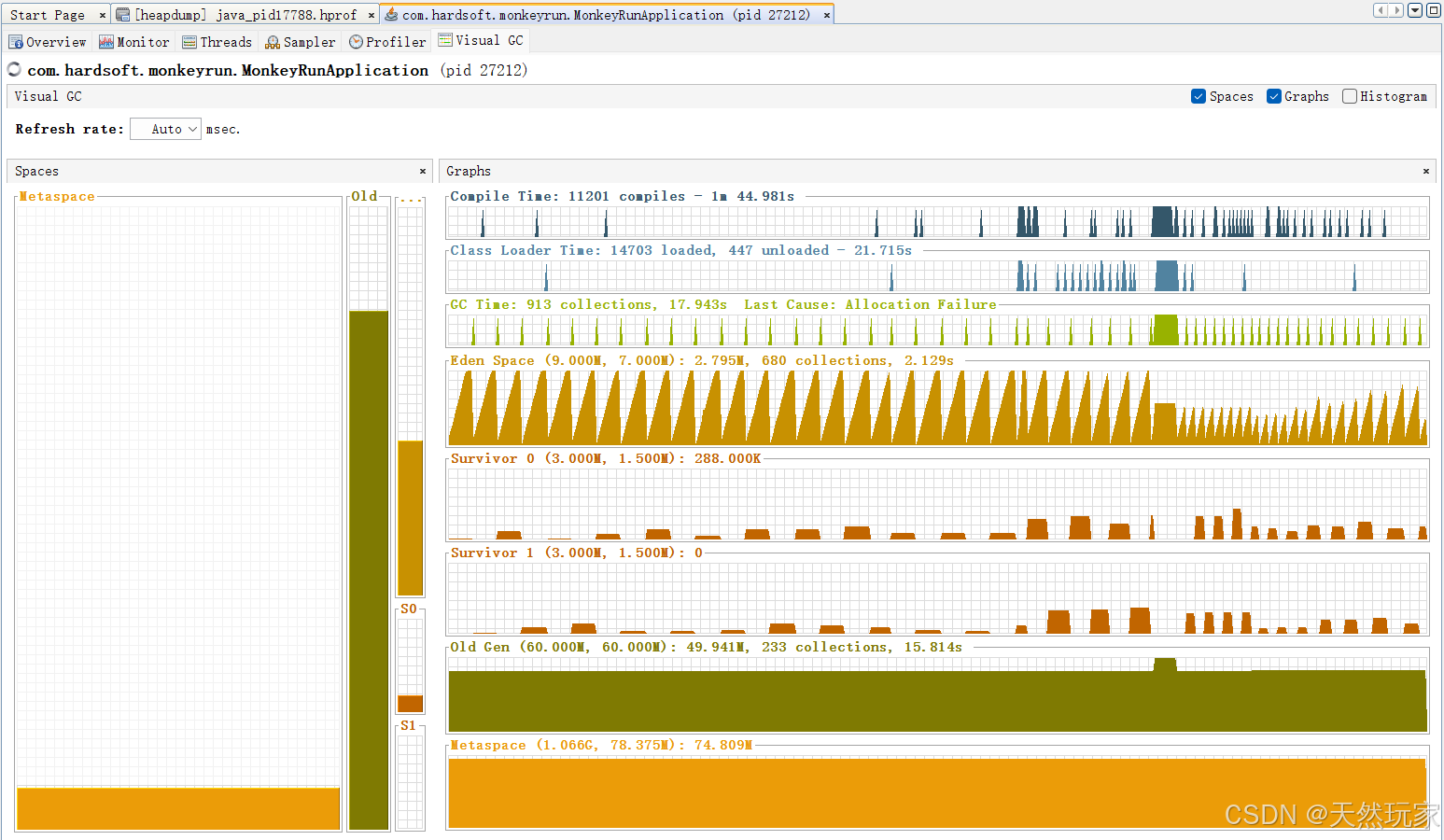Click the Threads tab icon
The image size is (1444, 840).
pos(189,42)
